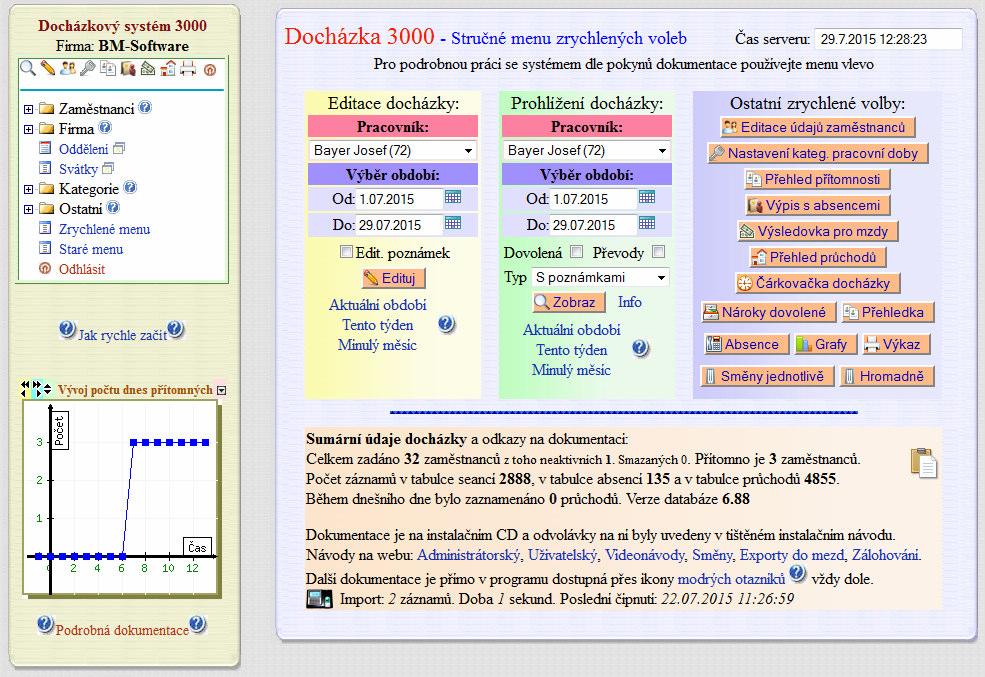Viewport: 985px width, 677px height.
Task: Open Pracovník dropdown in Prohlížení docházky
Action: click(x=587, y=151)
